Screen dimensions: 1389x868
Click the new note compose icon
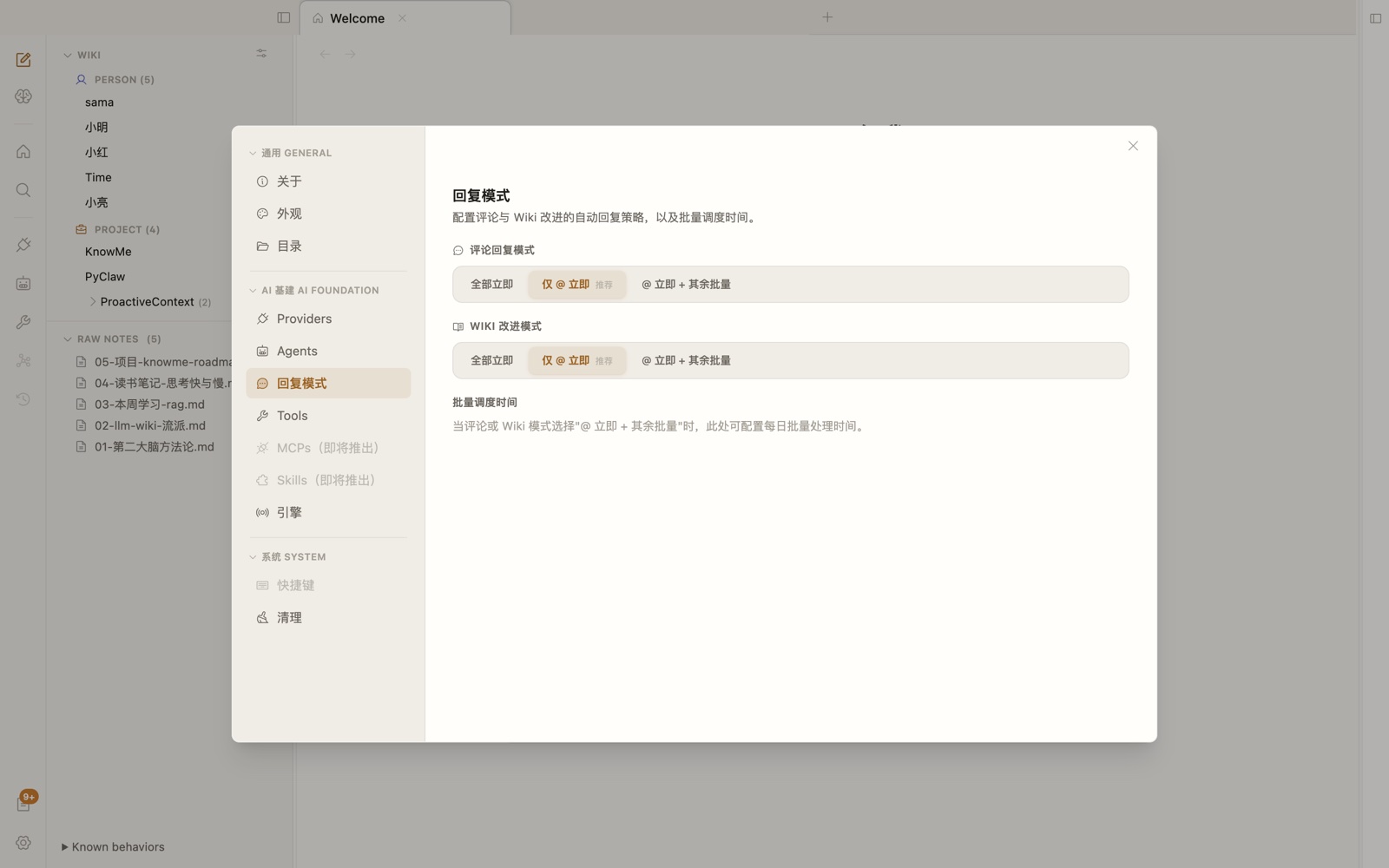click(23, 60)
